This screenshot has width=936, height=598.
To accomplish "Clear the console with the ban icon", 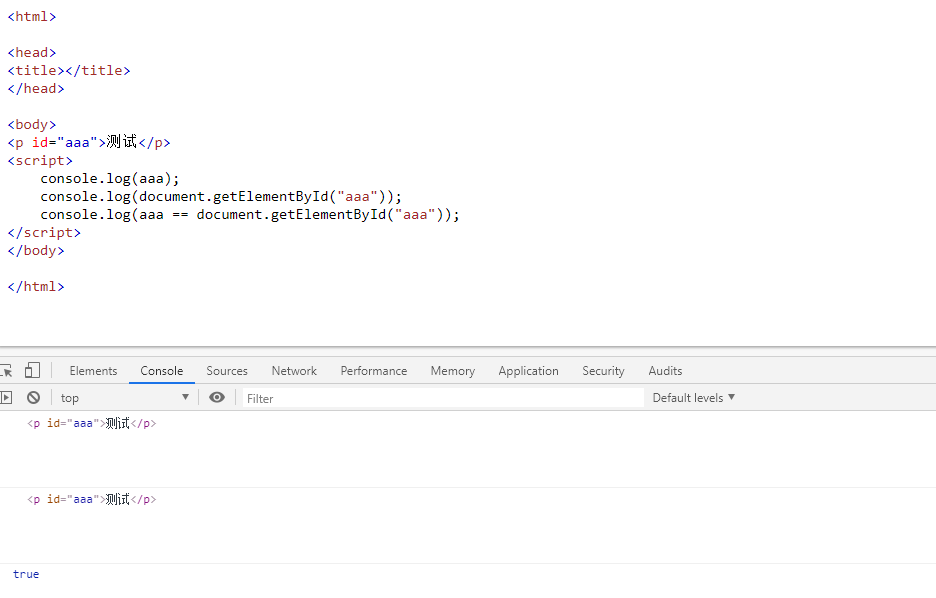I will click(x=33, y=397).
